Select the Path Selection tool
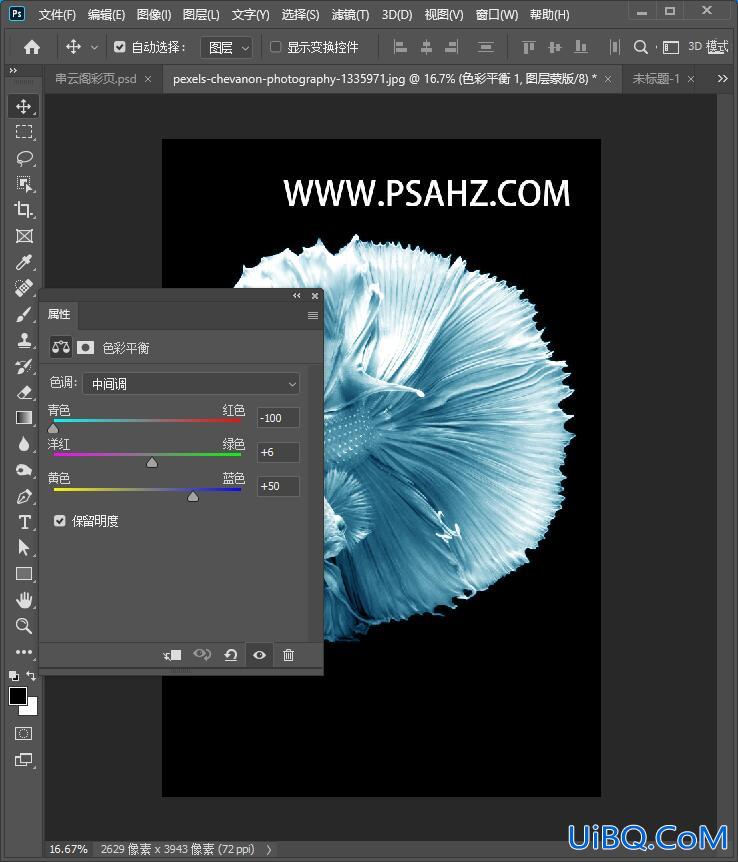The image size is (738, 862). [x=23, y=548]
